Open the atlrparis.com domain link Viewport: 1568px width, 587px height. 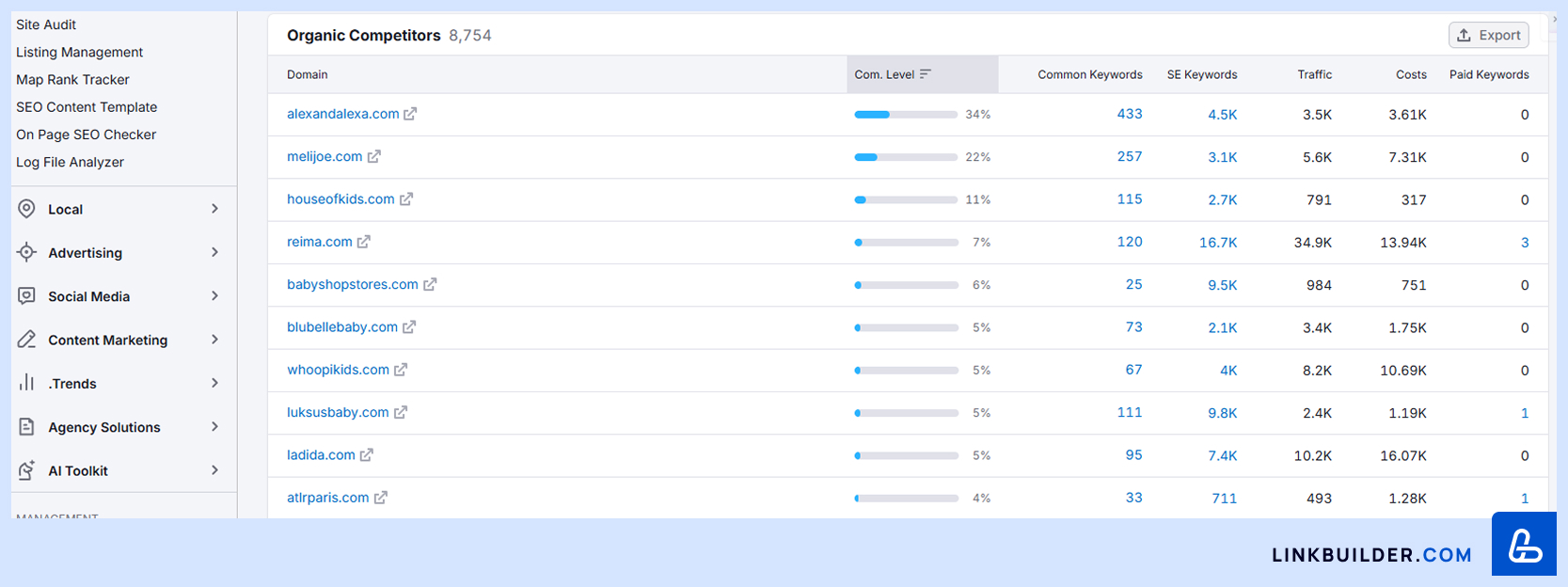[x=328, y=498]
